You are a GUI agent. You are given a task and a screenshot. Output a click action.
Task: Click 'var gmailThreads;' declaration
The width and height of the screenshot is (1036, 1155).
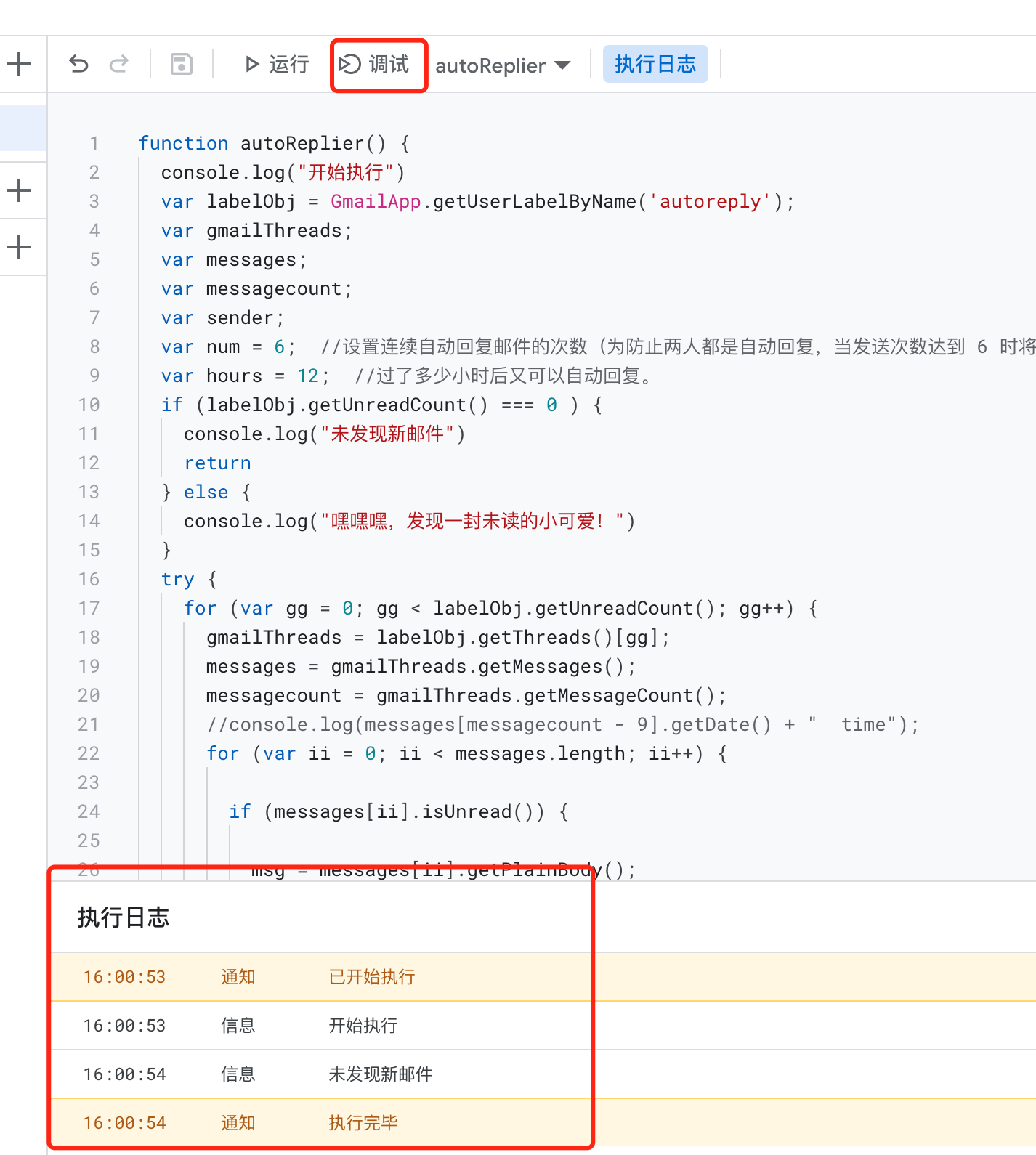click(x=256, y=230)
